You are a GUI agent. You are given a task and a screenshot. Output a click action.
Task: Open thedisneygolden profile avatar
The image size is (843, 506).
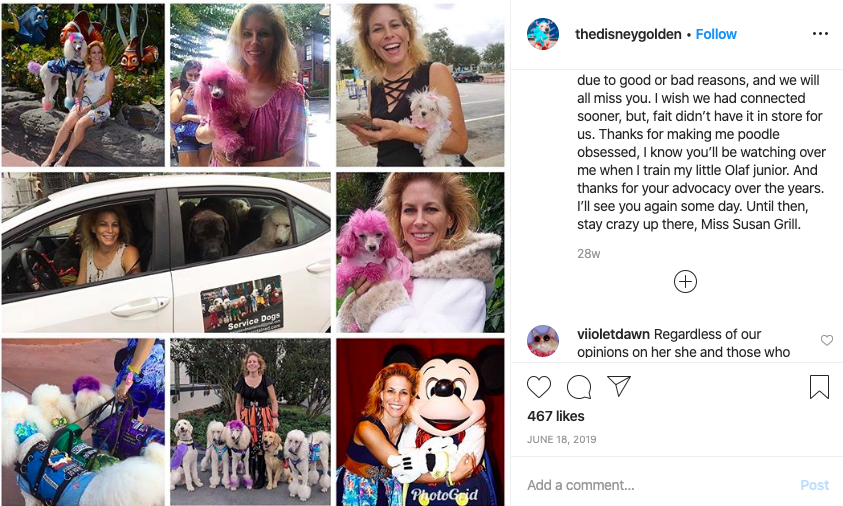coord(543,34)
